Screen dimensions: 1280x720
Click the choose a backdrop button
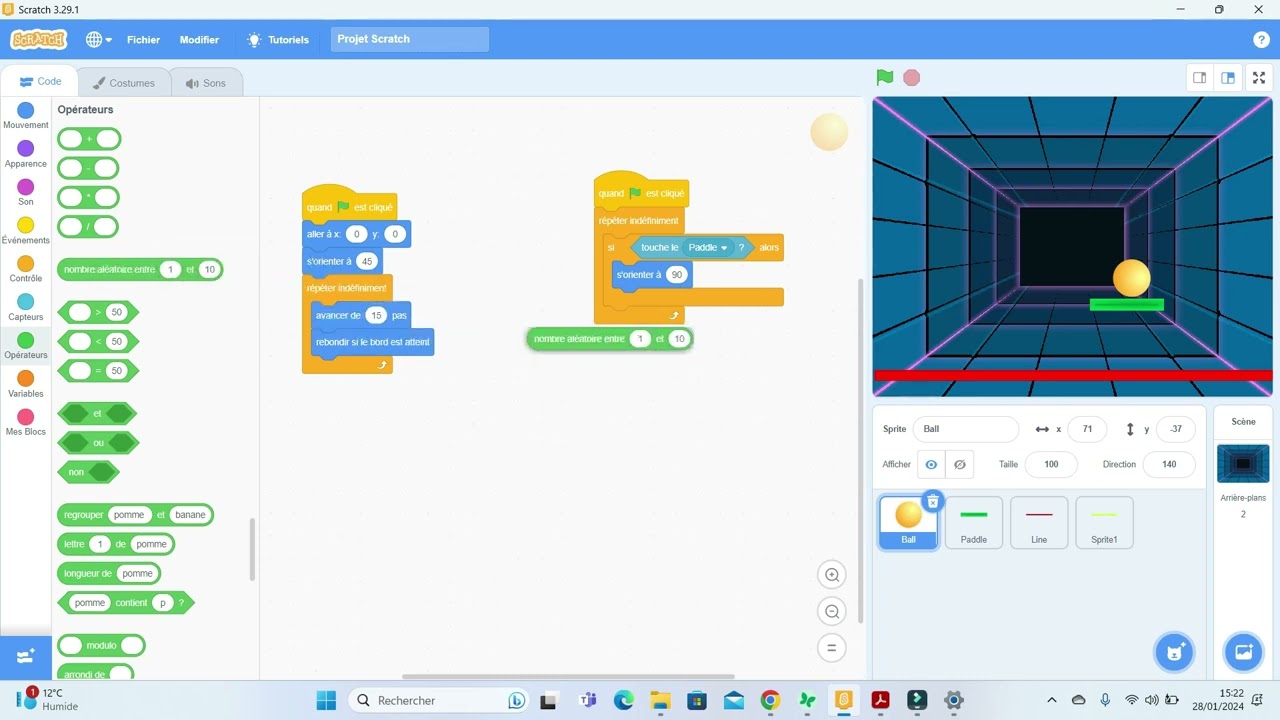1243,652
